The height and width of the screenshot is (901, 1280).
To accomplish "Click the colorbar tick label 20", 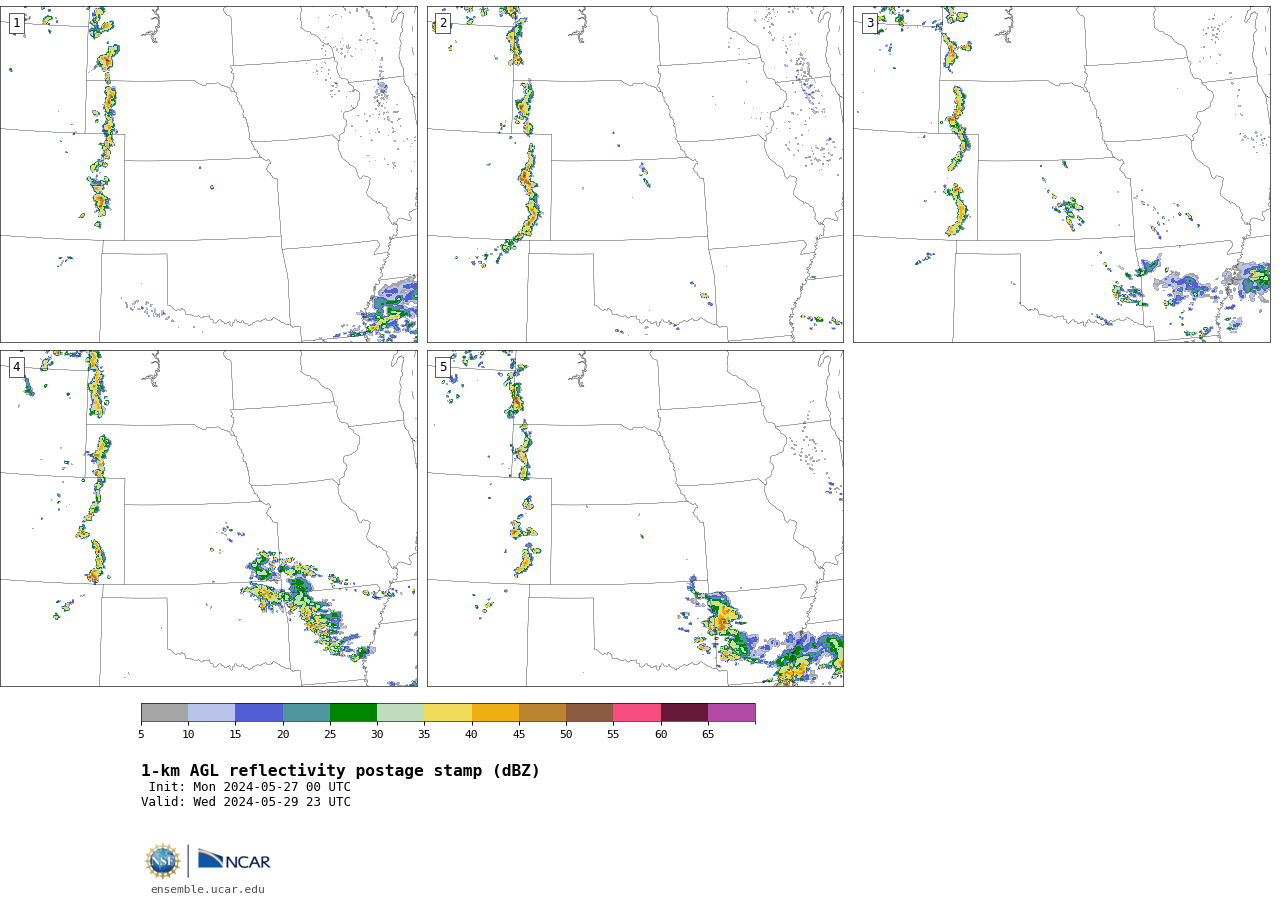I will coord(283,735).
